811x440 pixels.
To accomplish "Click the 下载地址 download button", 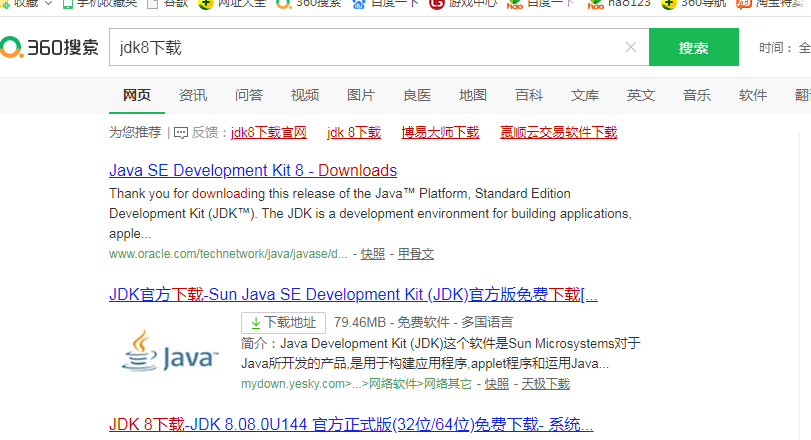I will coord(283,323).
